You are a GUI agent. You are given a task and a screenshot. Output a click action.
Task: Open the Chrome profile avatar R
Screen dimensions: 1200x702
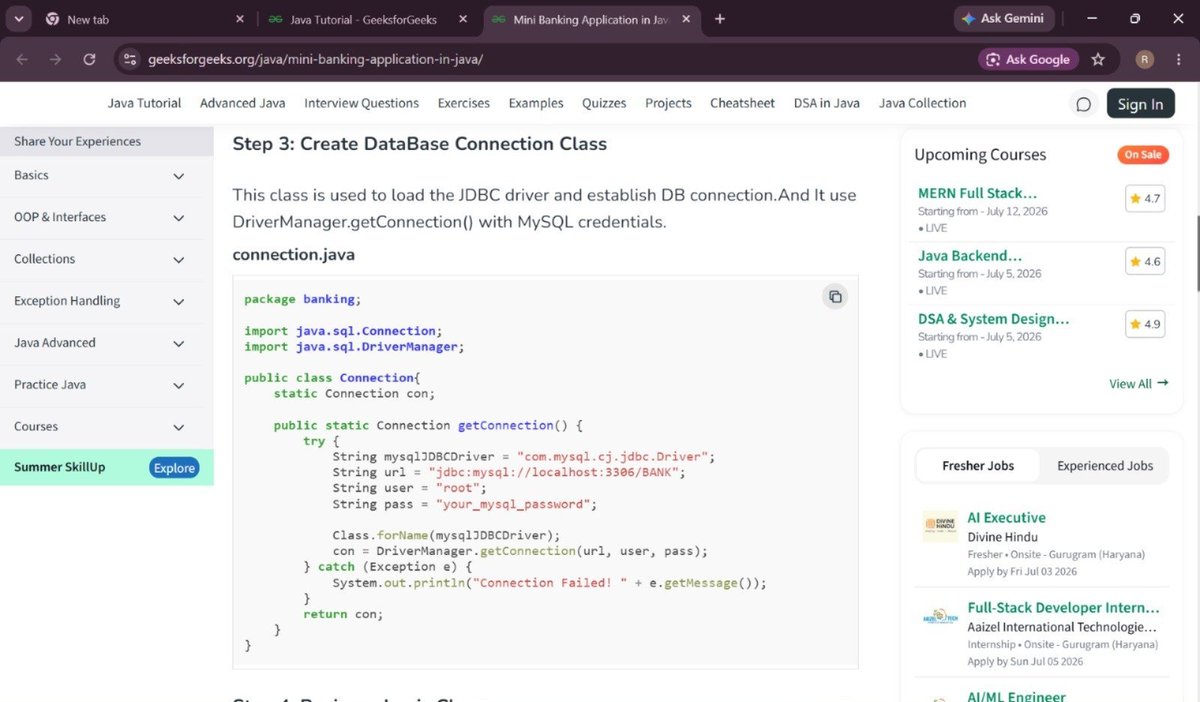1145,59
